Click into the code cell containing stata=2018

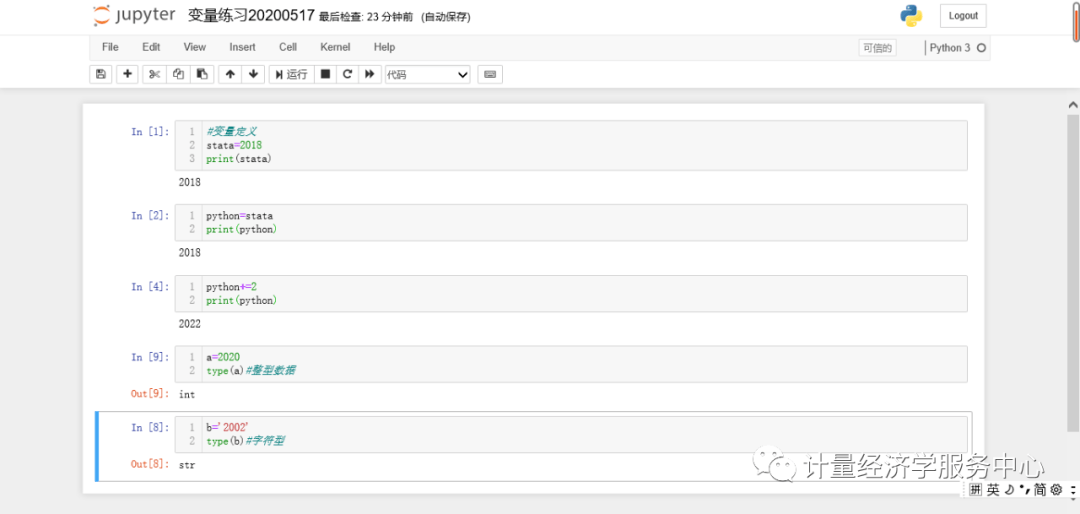click(571, 145)
